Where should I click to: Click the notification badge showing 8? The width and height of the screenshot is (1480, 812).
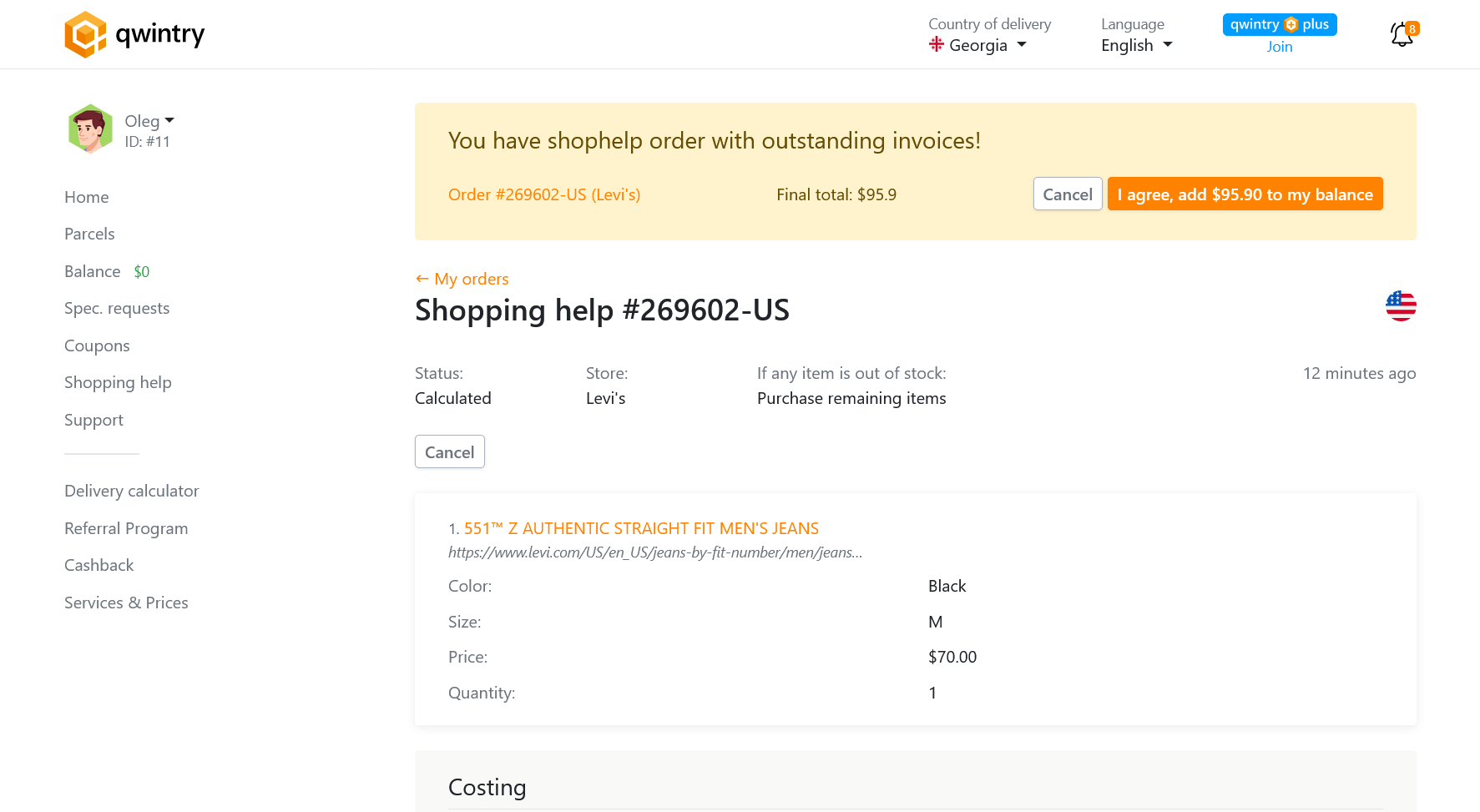coord(1412,28)
